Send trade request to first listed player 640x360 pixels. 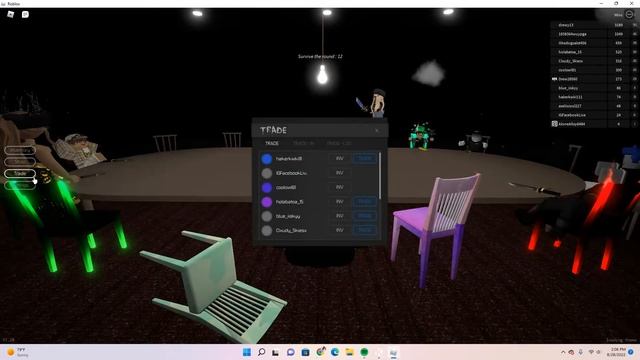pos(364,158)
